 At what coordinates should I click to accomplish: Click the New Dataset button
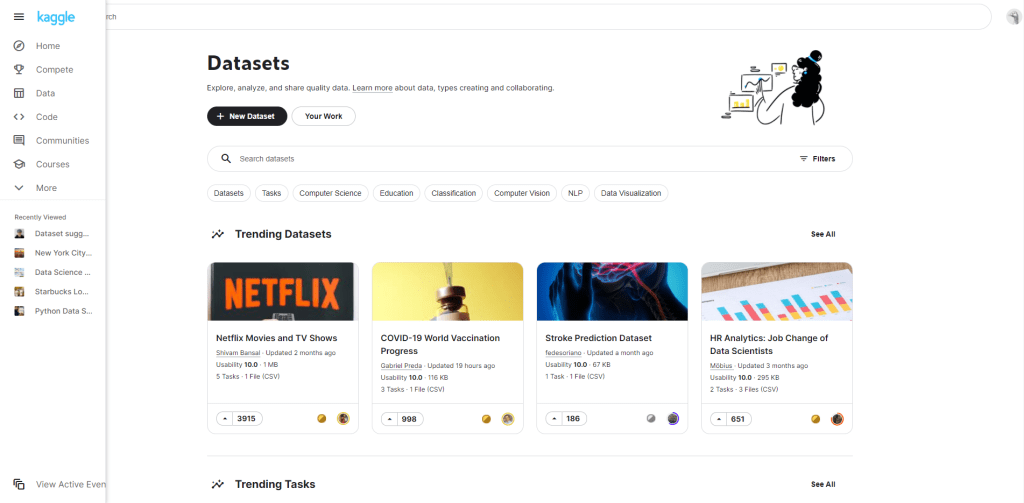[247, 116]
